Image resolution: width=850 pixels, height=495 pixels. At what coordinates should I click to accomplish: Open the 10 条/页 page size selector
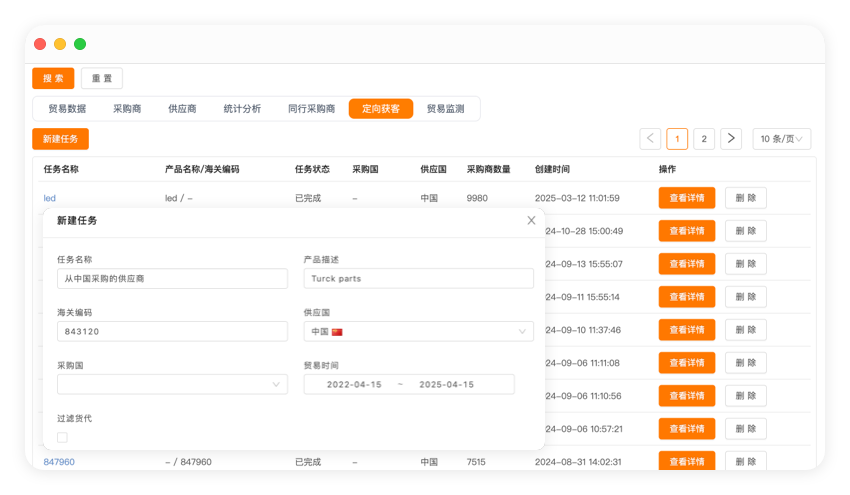781,139
